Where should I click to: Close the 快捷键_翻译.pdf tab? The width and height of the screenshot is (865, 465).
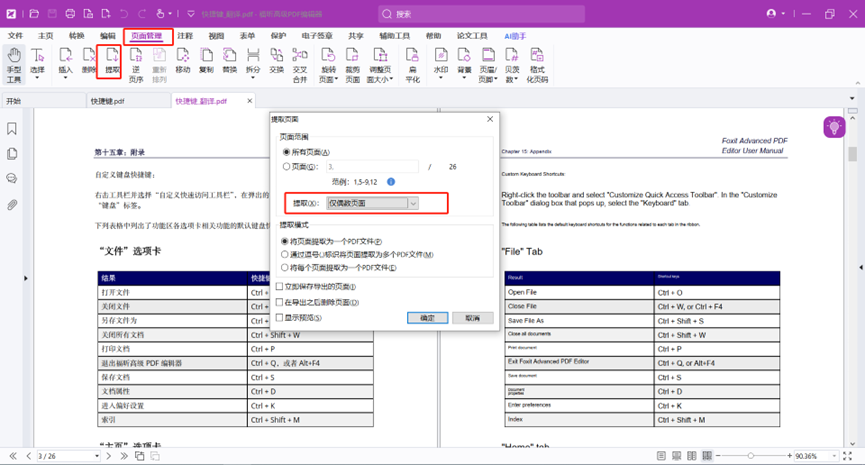pos(250,101)
